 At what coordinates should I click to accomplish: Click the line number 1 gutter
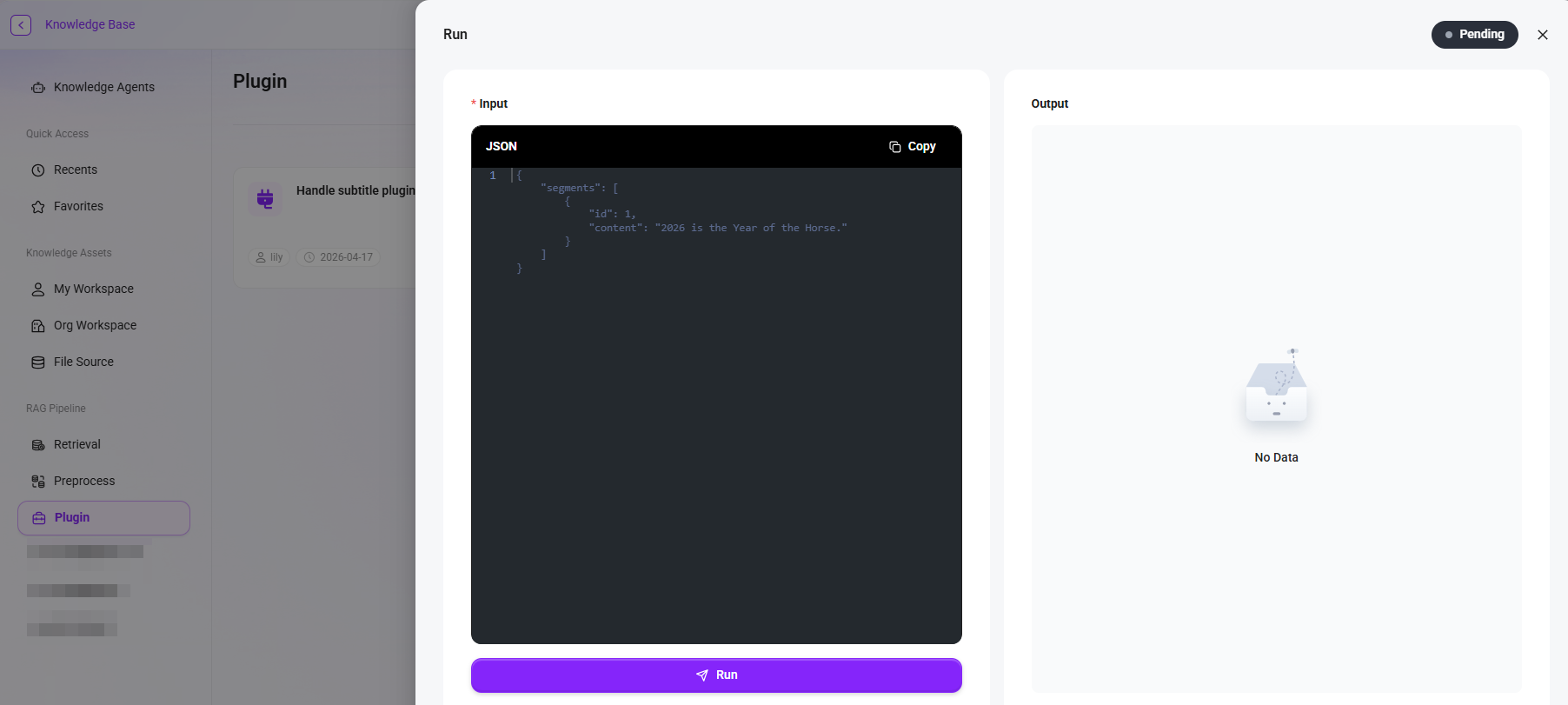tap(493, 176)
